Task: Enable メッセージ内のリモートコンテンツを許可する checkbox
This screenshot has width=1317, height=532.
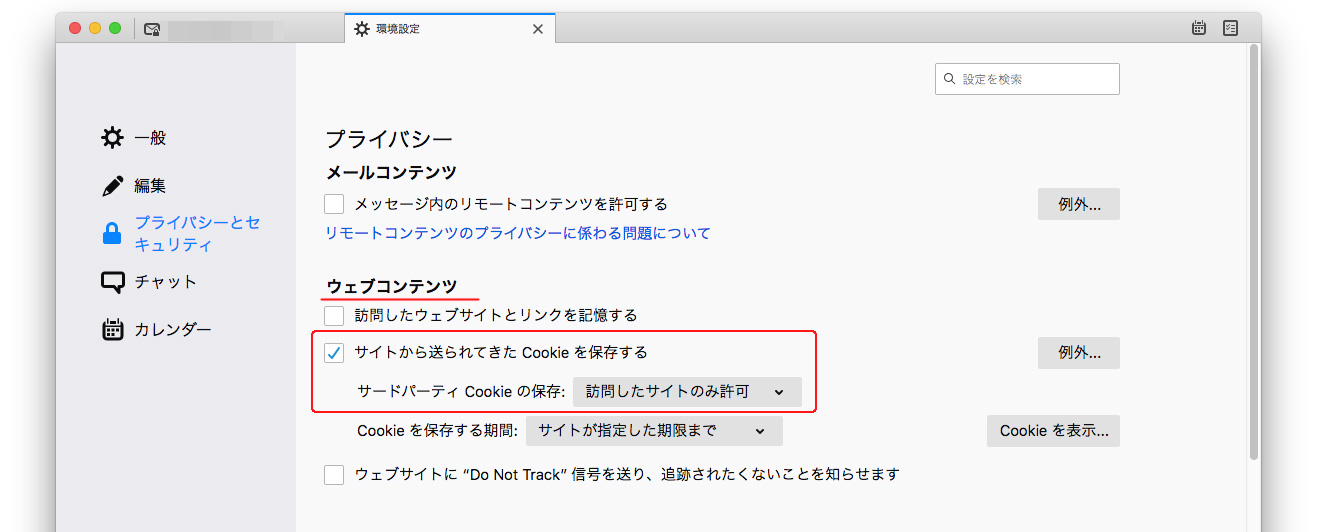Action: tap(334, 204)
